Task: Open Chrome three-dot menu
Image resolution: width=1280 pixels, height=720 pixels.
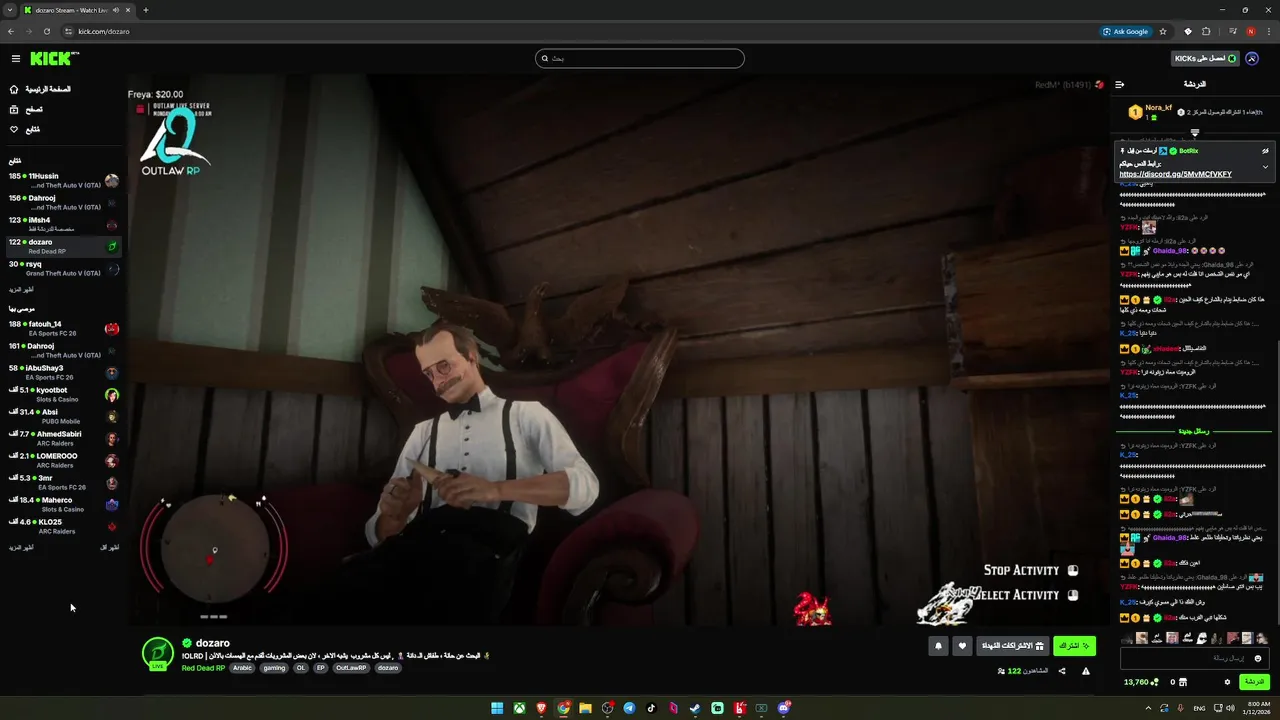Action: pyautogui.click(x=1268, y=31)
